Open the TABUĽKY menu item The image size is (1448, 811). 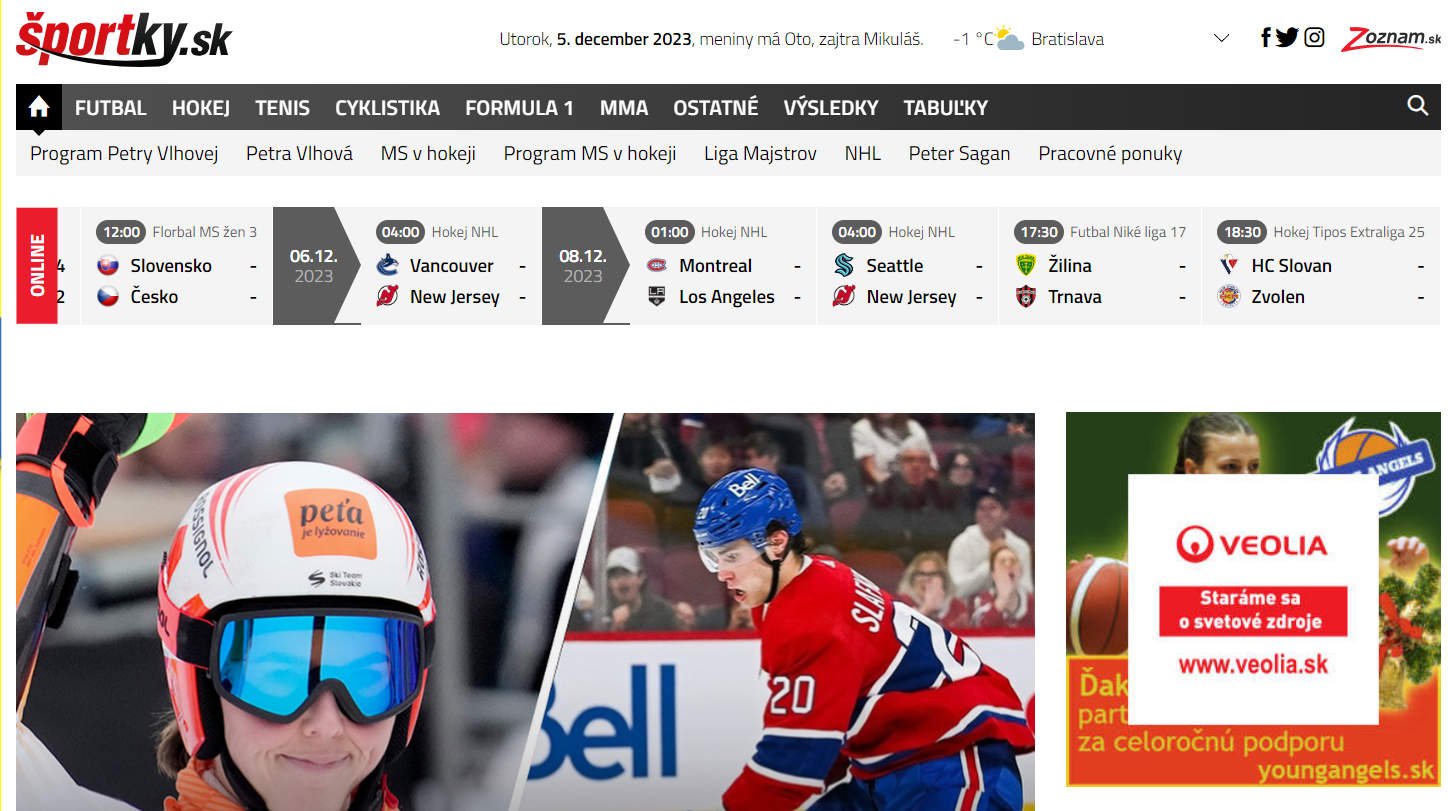945,108
